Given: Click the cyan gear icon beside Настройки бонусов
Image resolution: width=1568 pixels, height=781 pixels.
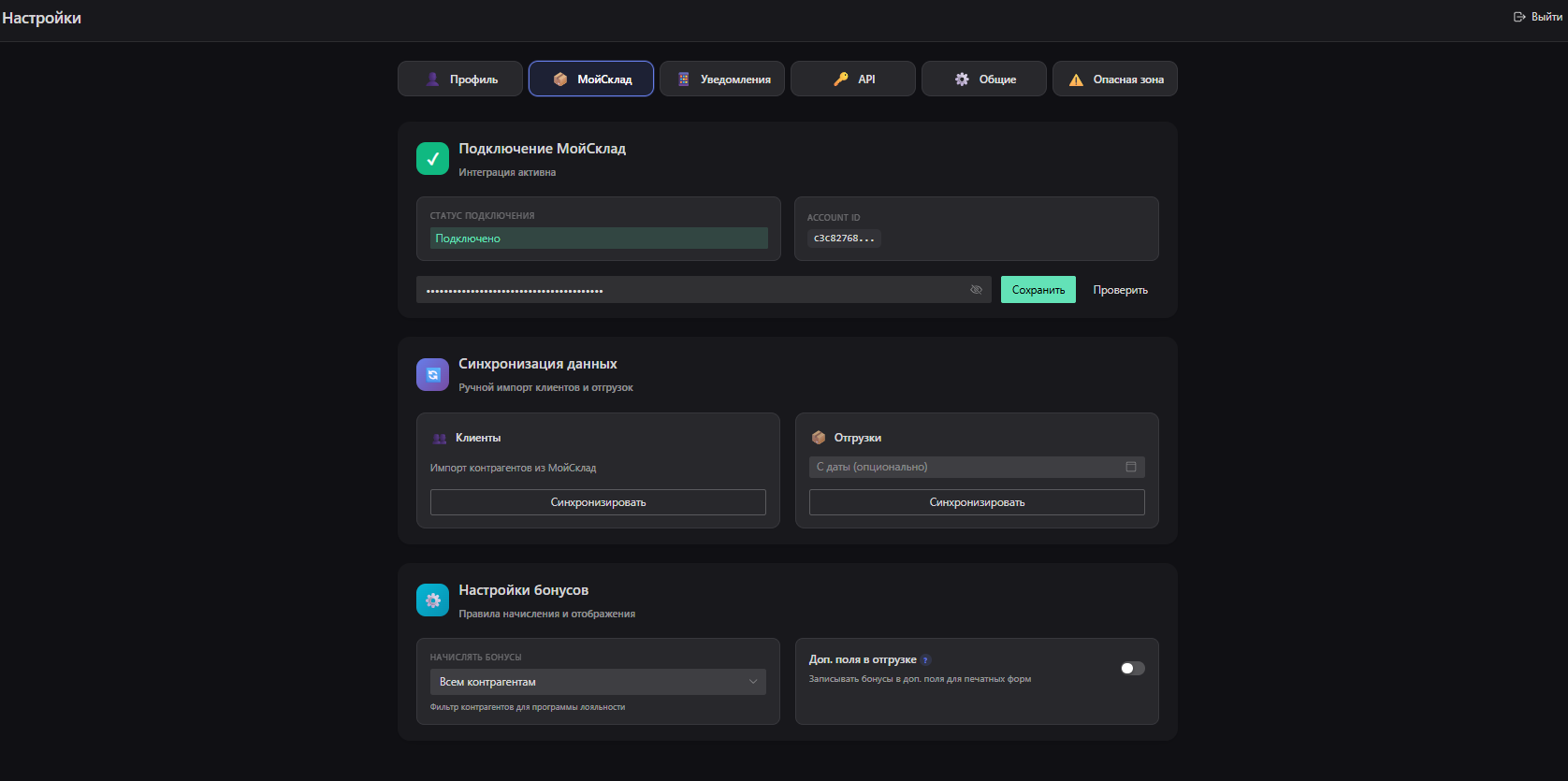Looking at the screenshot, I should (432, 600).
